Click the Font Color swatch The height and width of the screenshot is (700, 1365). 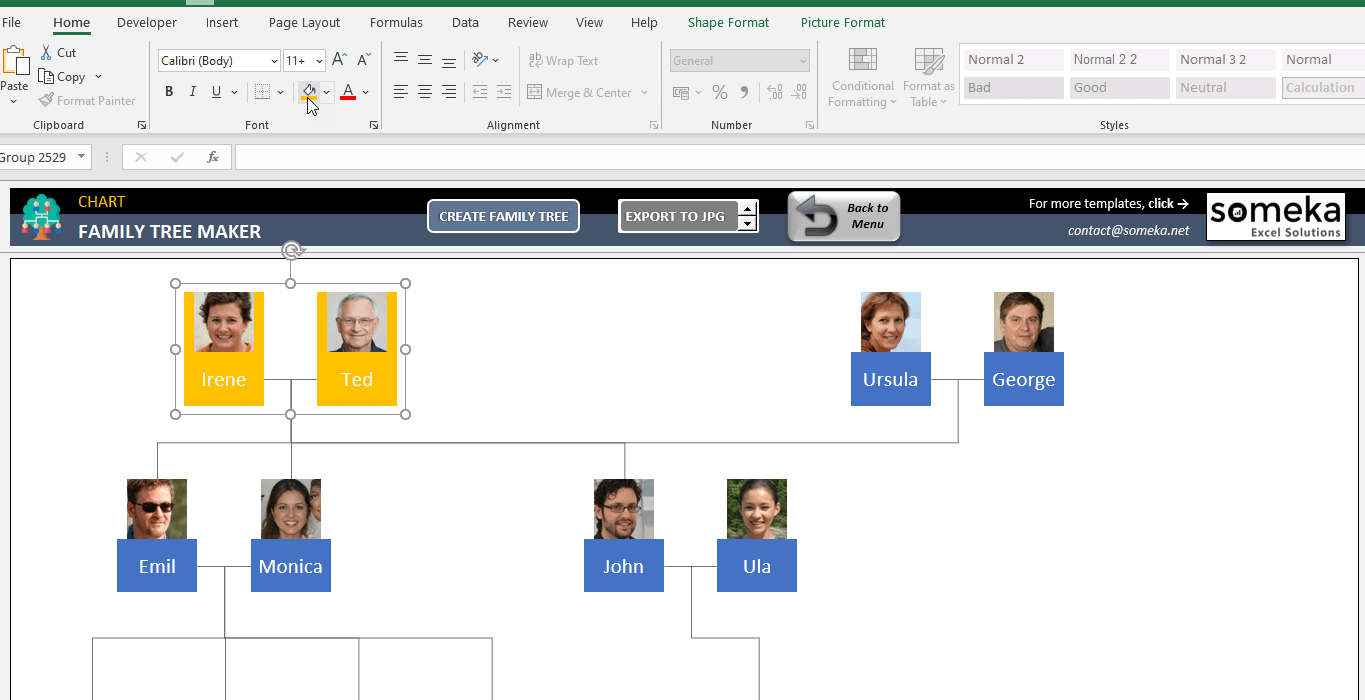click(347, 91)
